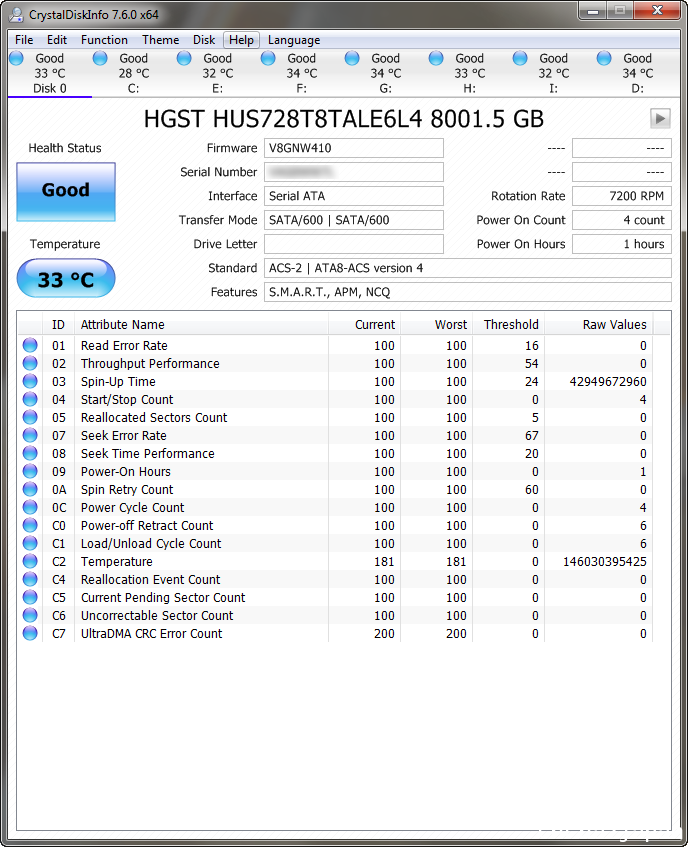Open the Disk menu
Viewport: 688px width, 847px height.
tap(204, 40)
